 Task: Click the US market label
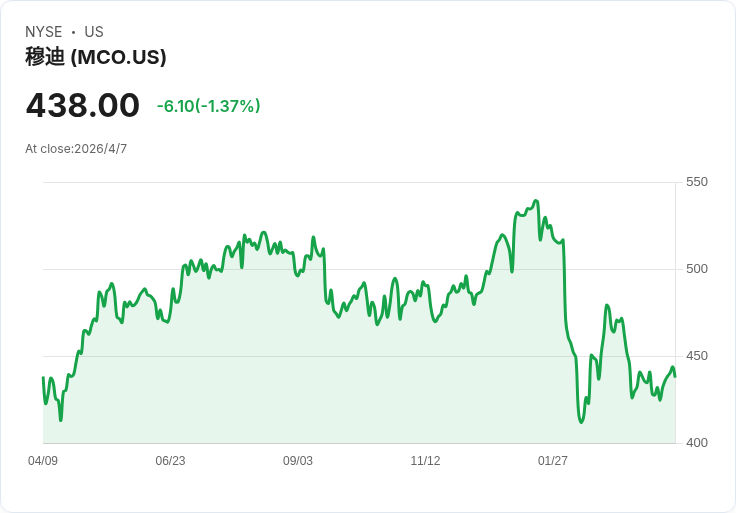click(x=94, y=32)
